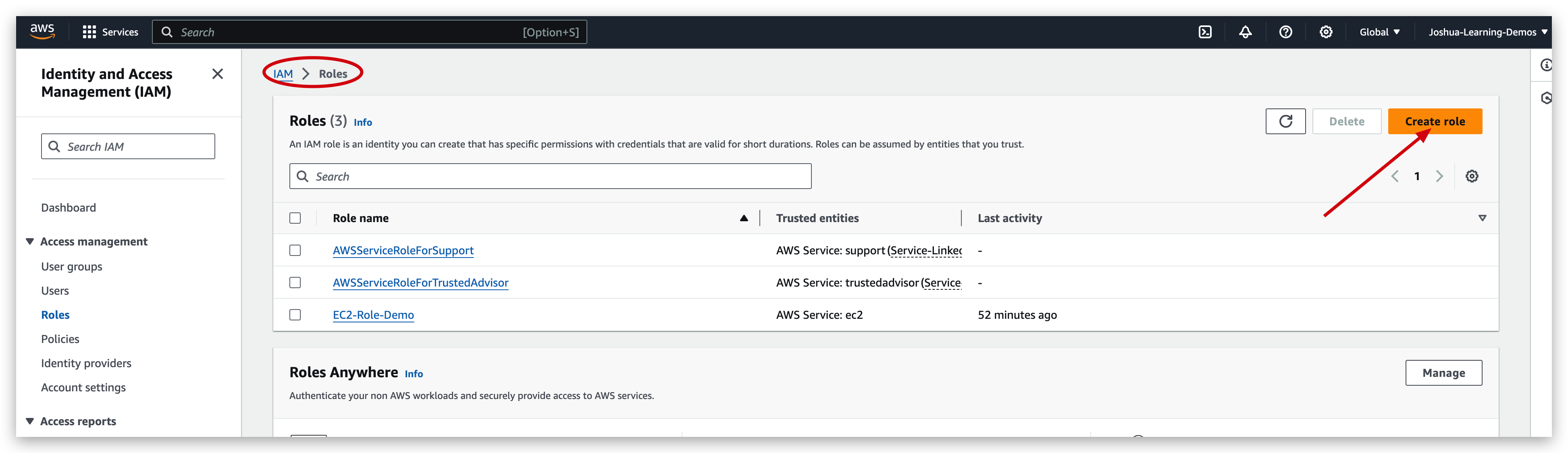Toggle the select-all roles checkbox
The width and height of the screenshot is (1568, 453).
tap(295, 218)
